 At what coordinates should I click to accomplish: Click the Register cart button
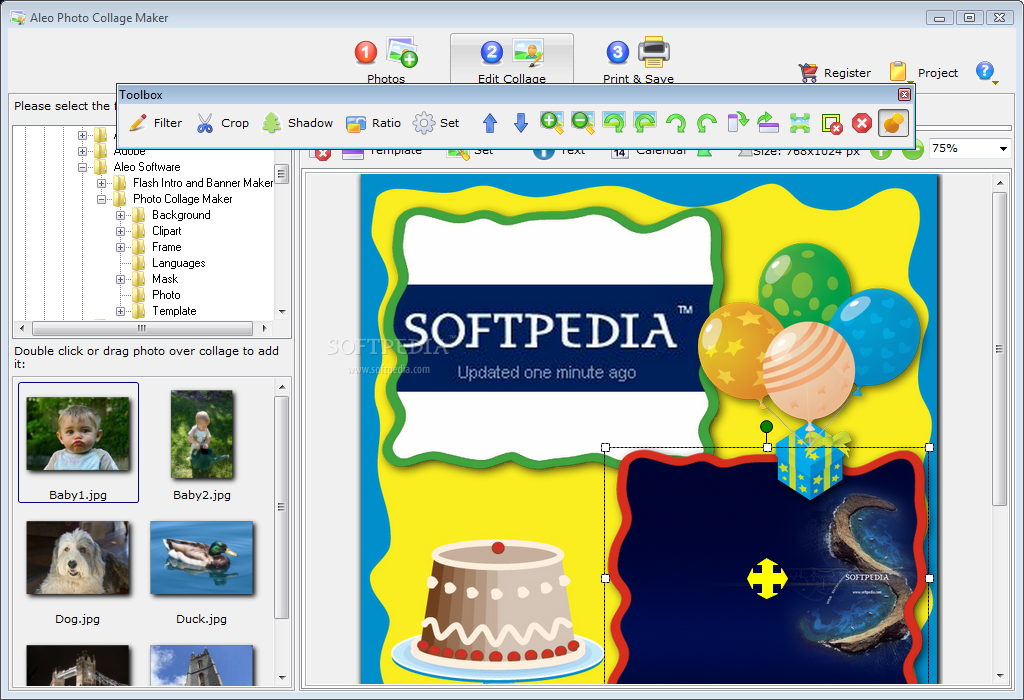[x=835, y=72]
